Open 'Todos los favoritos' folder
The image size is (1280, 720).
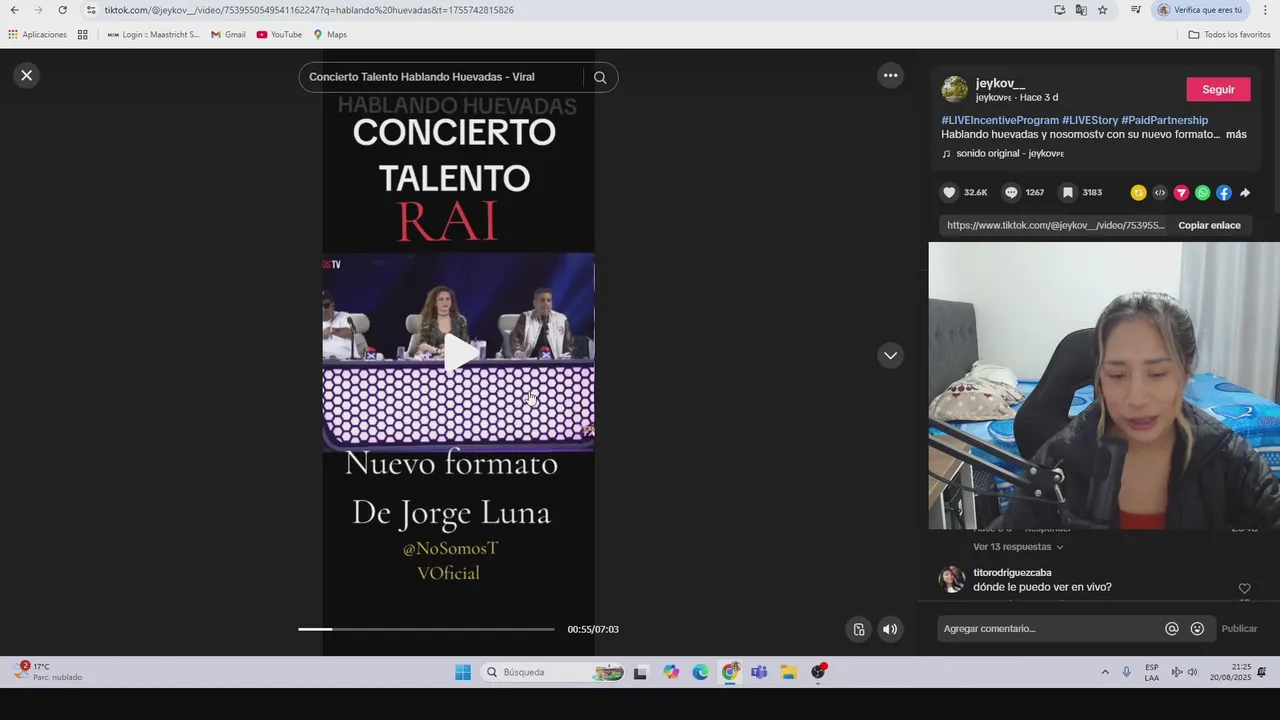pos(1230,34)
